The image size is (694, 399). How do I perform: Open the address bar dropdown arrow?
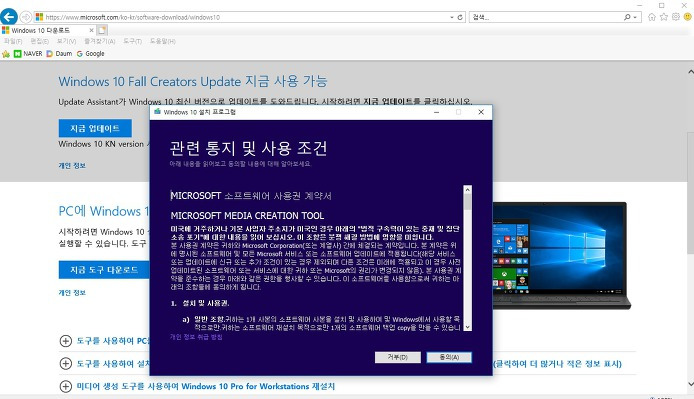(x=451, y=17)
